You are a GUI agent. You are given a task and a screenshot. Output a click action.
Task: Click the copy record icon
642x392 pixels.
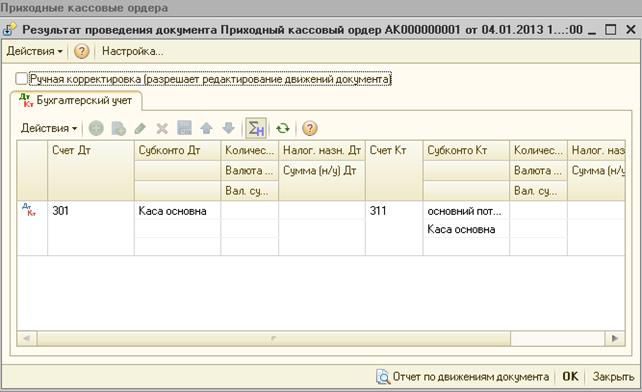pyautogui.click(x=118, y=128)
